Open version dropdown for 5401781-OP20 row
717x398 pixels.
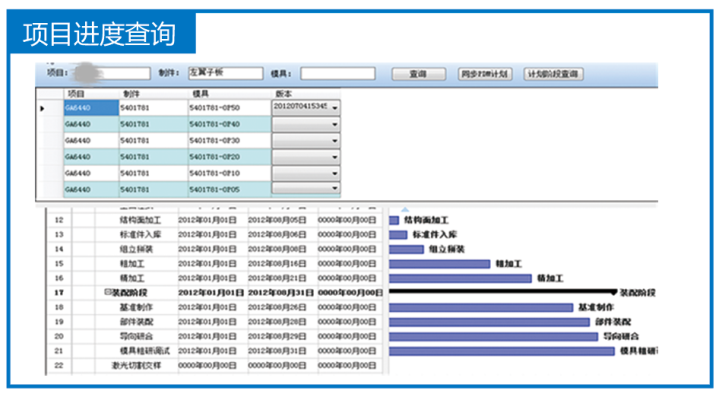point(335,157)
